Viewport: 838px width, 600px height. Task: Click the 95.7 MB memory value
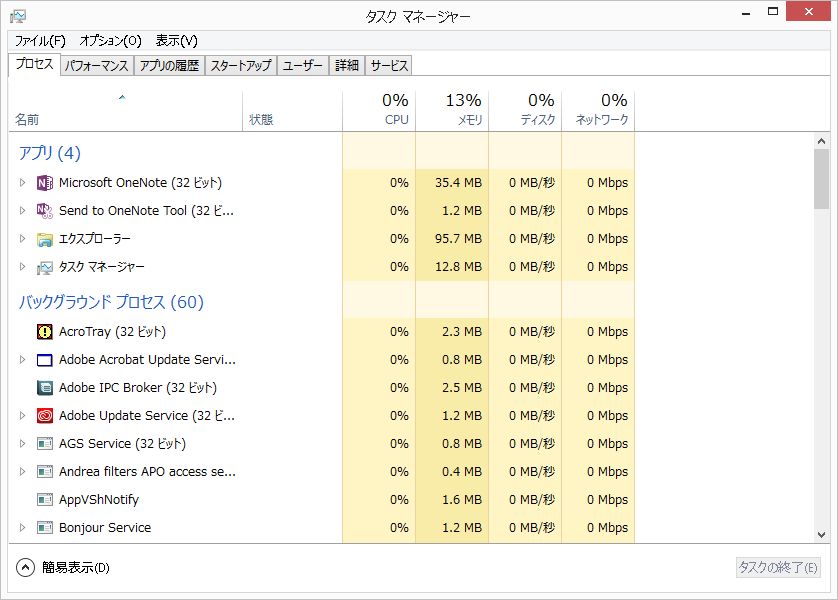[458, 239]
